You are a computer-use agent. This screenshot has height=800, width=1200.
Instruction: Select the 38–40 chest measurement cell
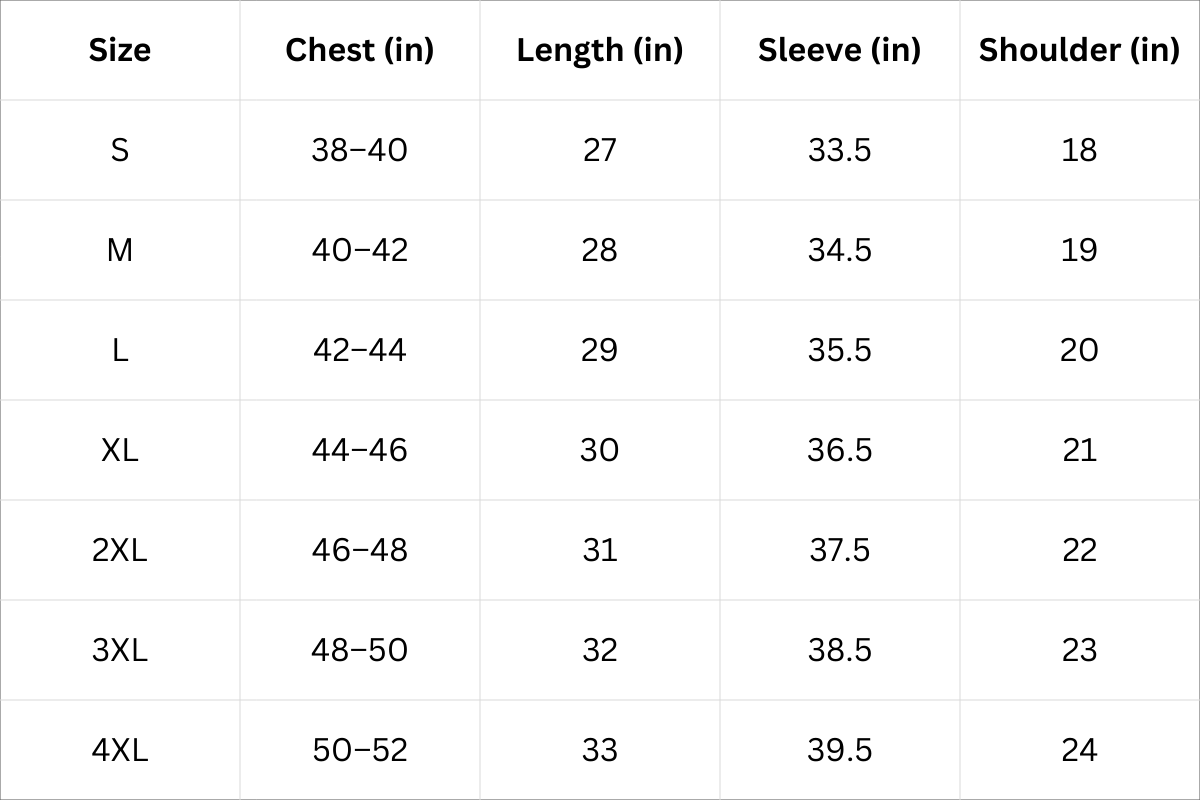pyautogui.click(x=360, y=150)
